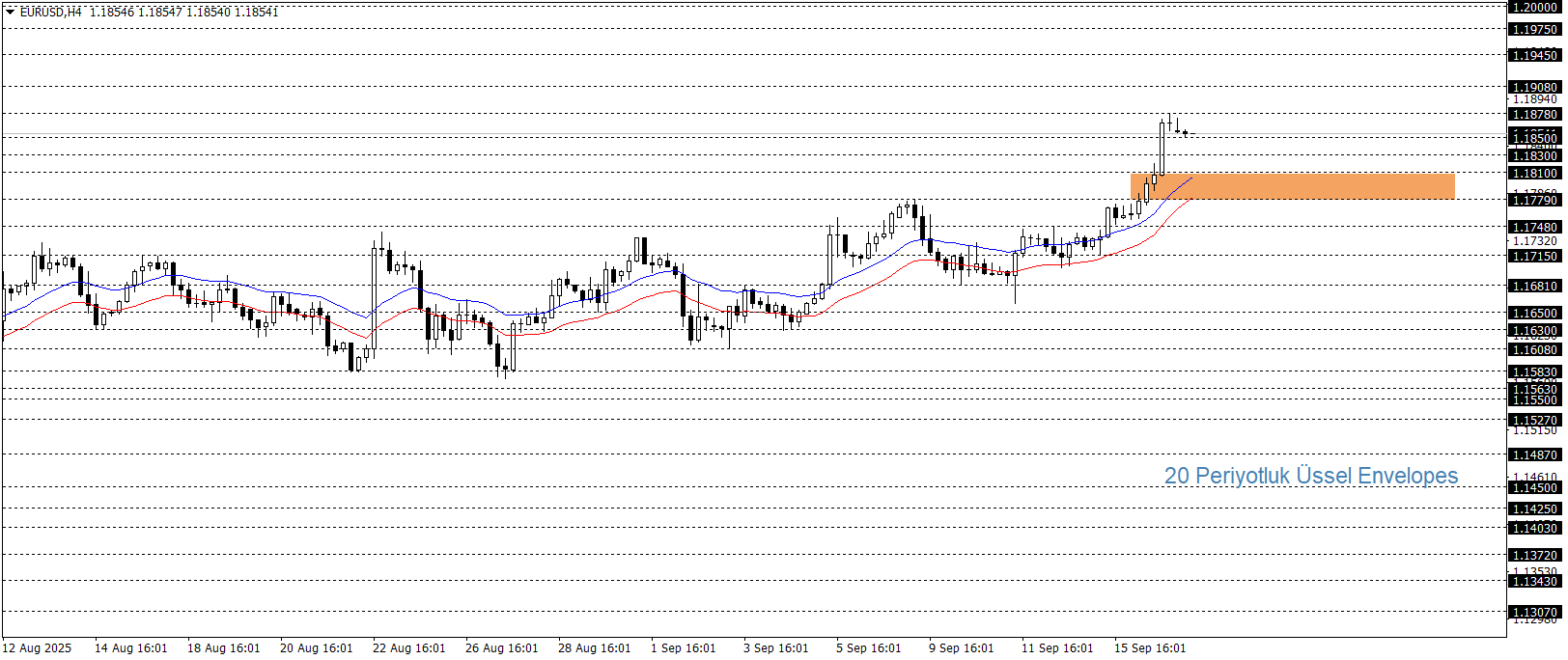The width and height of the screenshot is (1568, 660).
Task: Click the small triangle before EURUSD,H4
Action: [11, 12]
